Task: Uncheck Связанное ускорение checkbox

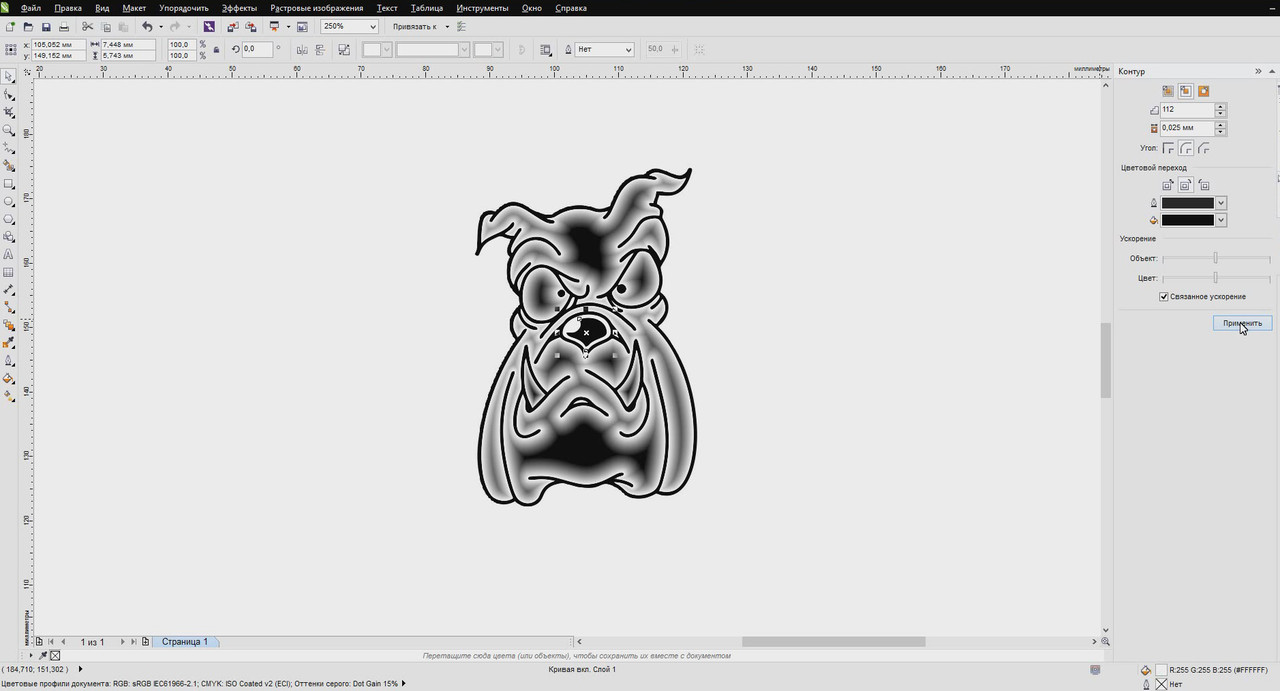Action: pos(1164,297)
